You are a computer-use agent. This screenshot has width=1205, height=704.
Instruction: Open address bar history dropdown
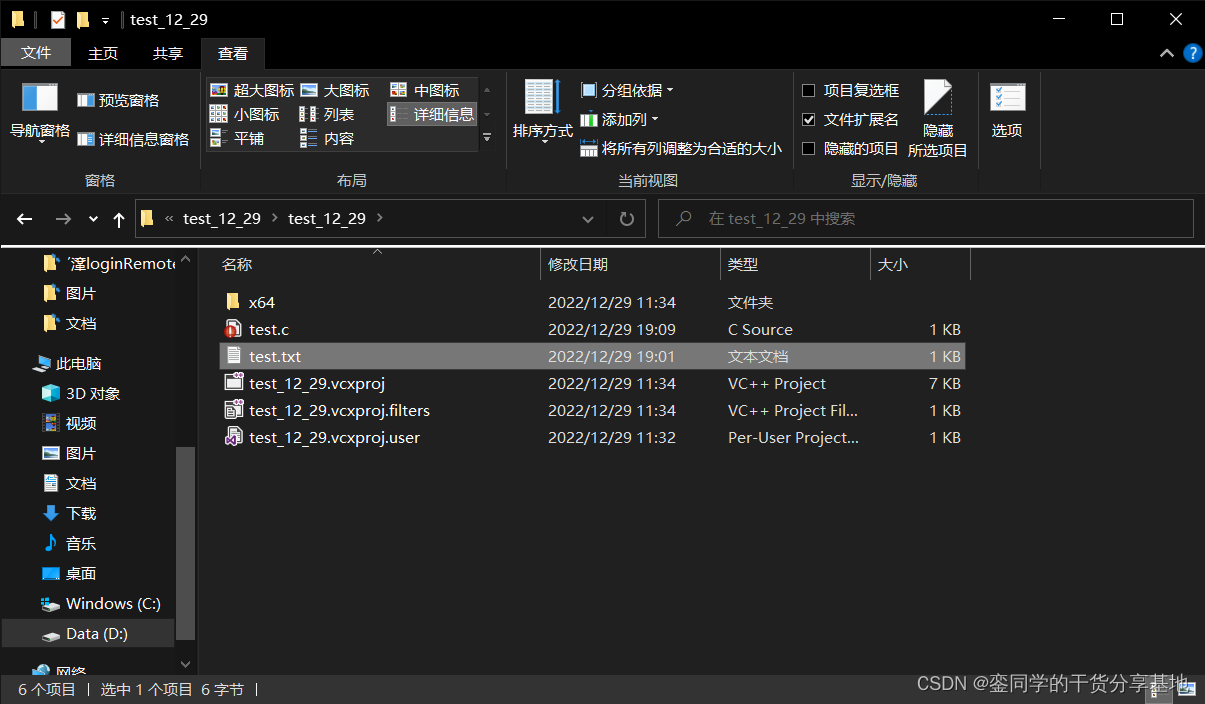pos(589,218)
